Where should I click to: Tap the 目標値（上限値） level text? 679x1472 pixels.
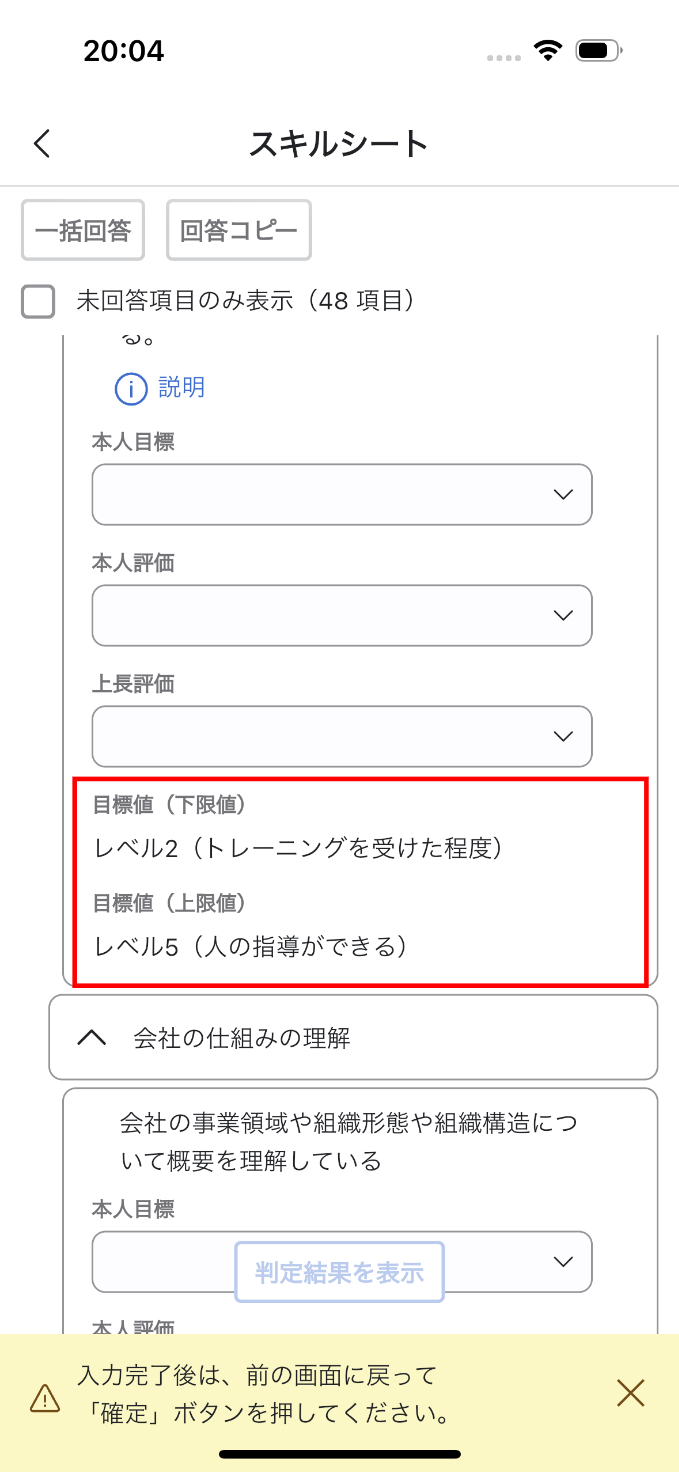251,946
